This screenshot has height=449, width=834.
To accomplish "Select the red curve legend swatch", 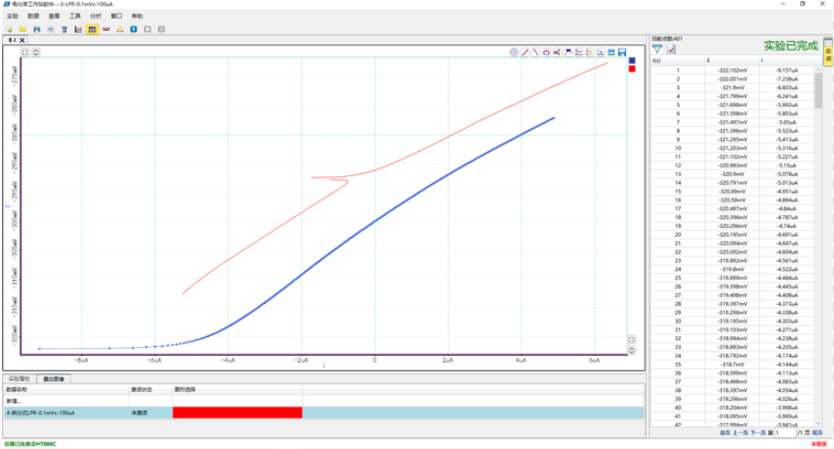I will (x=632, y=69).
